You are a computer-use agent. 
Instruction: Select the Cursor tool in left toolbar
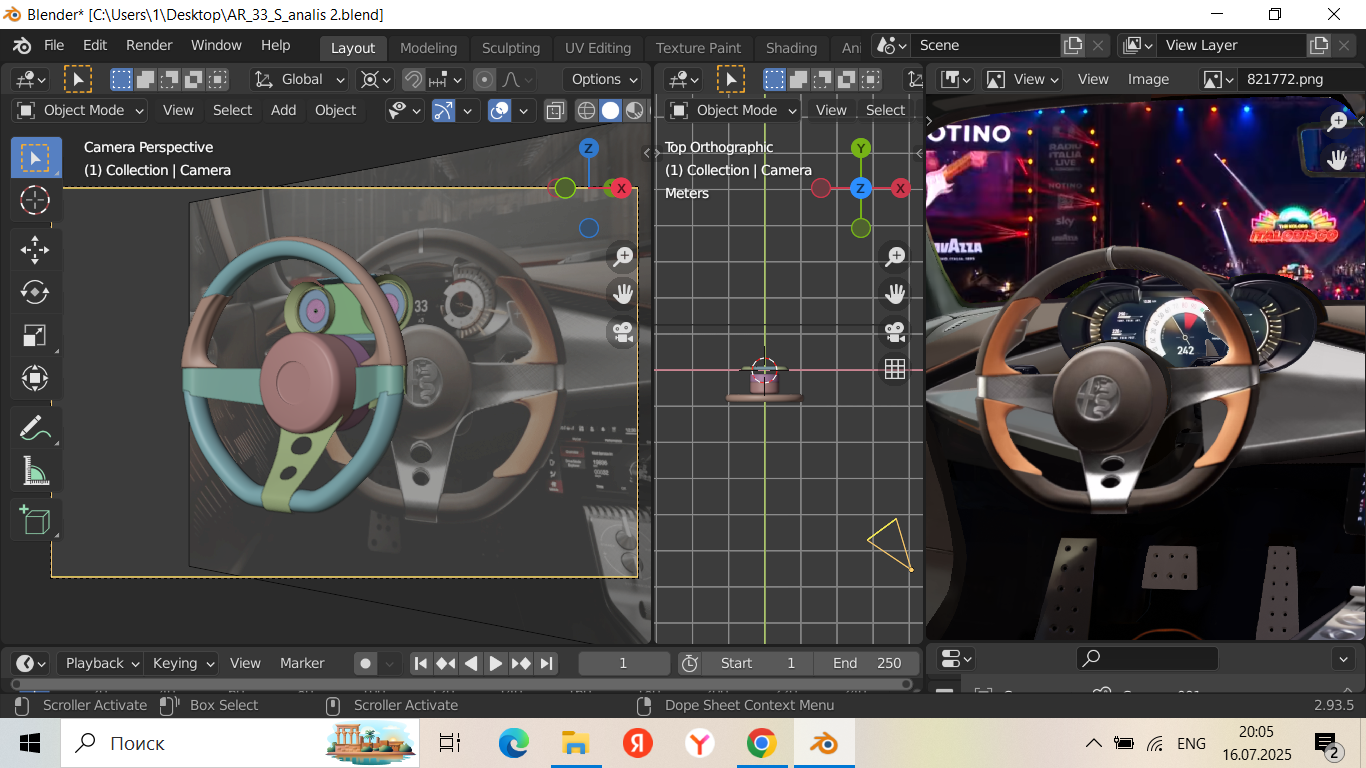pos(35,201)
